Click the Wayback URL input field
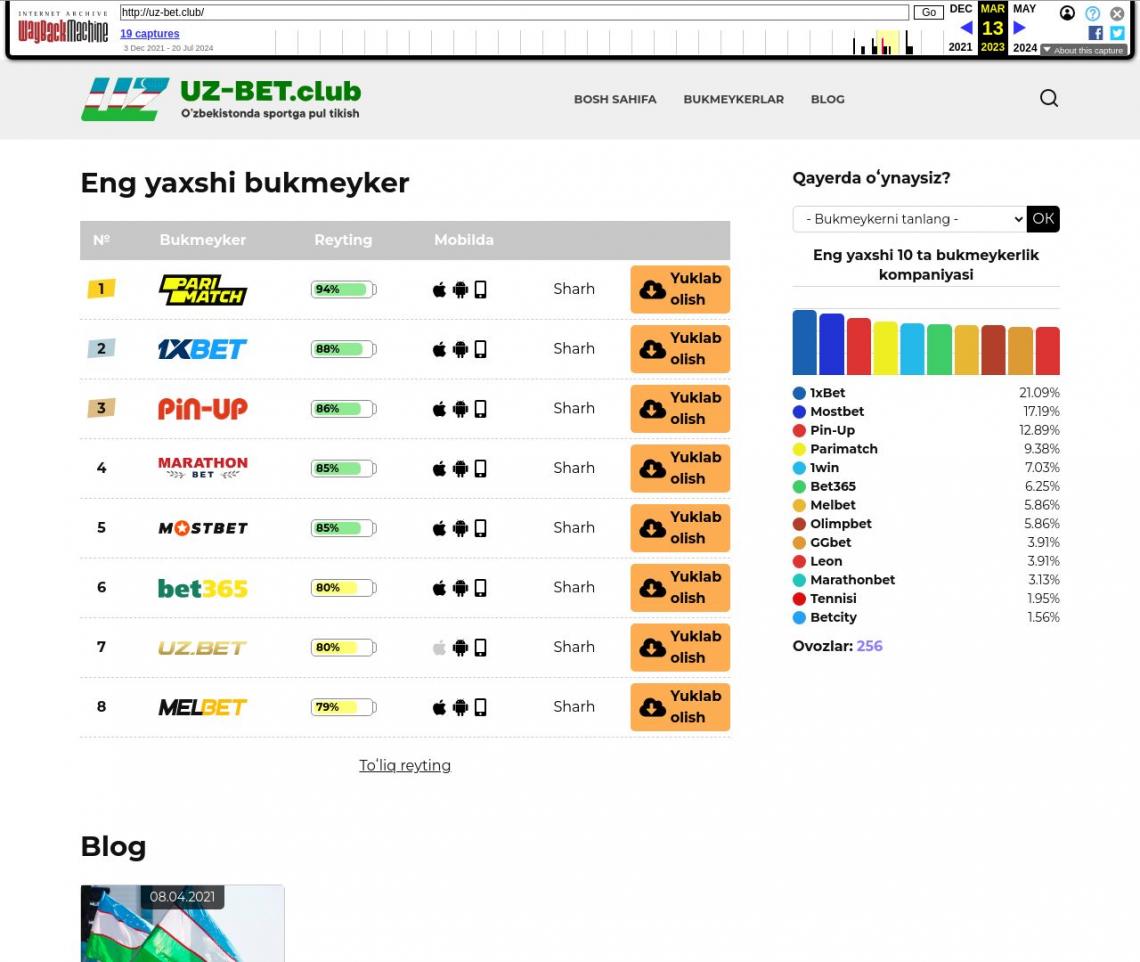Screen dimensions: 1140x962 (x=514, y=12)
